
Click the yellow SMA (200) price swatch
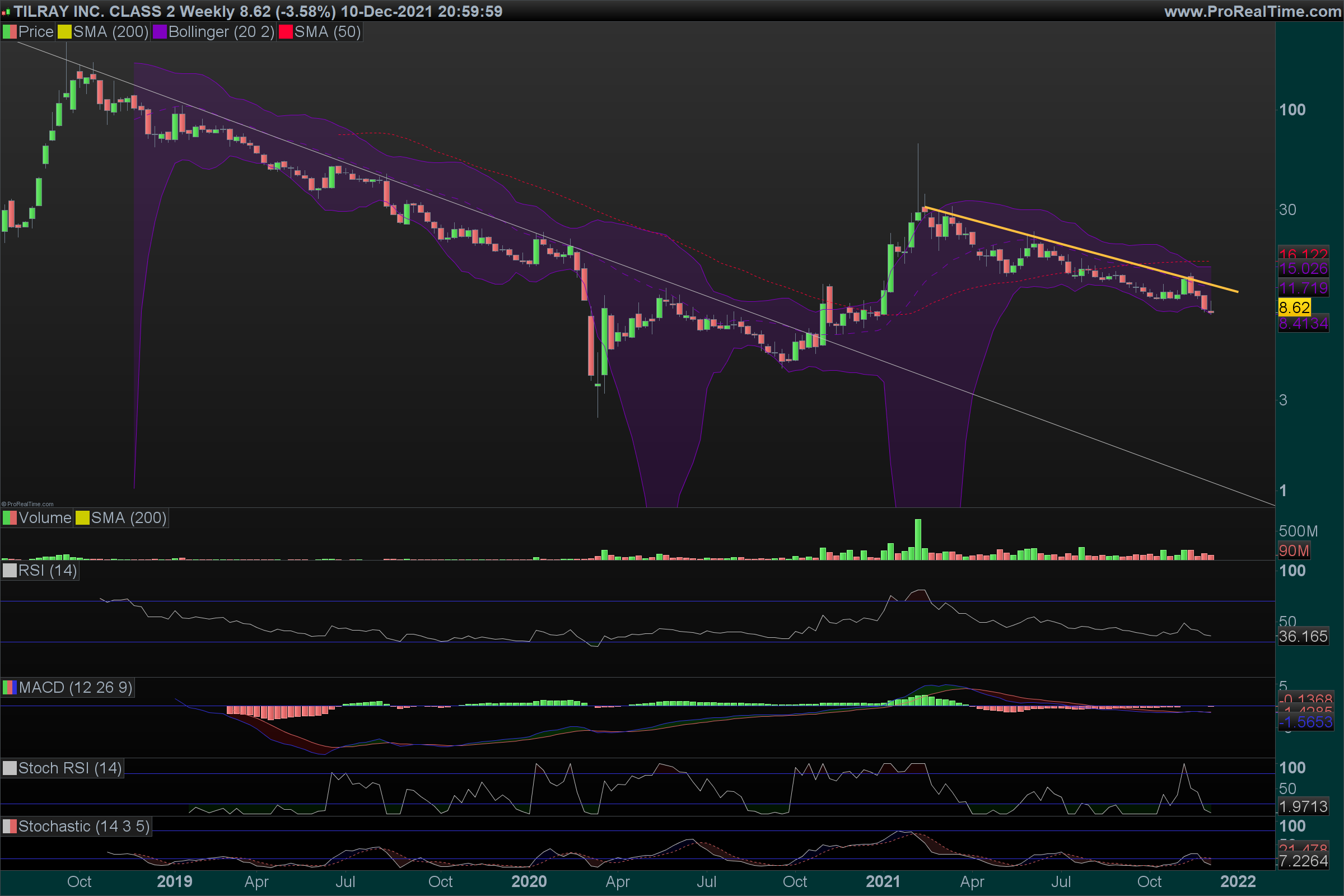64,32
